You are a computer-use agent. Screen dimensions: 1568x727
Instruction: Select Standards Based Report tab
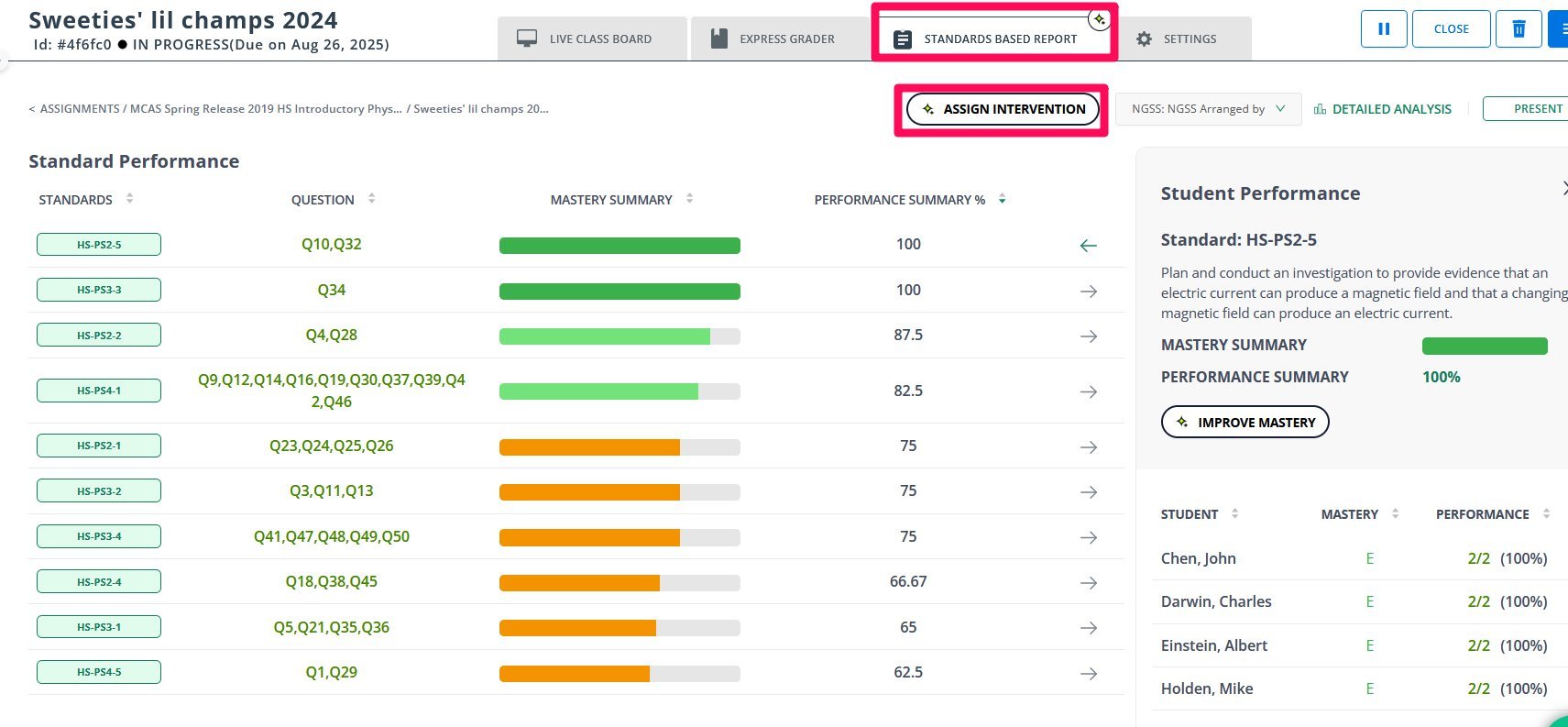[x=994, y=39]
